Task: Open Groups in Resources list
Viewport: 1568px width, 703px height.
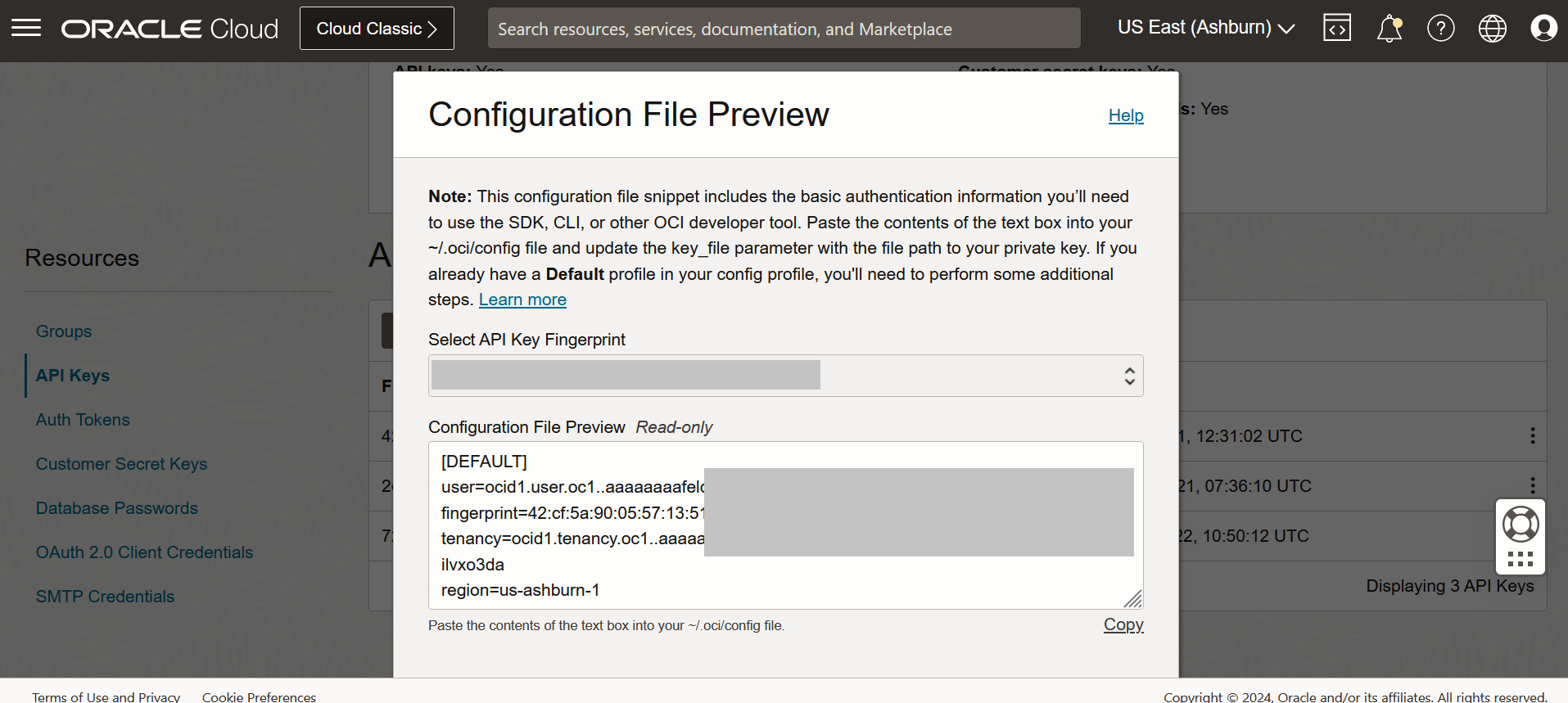Action: point(64,331)
